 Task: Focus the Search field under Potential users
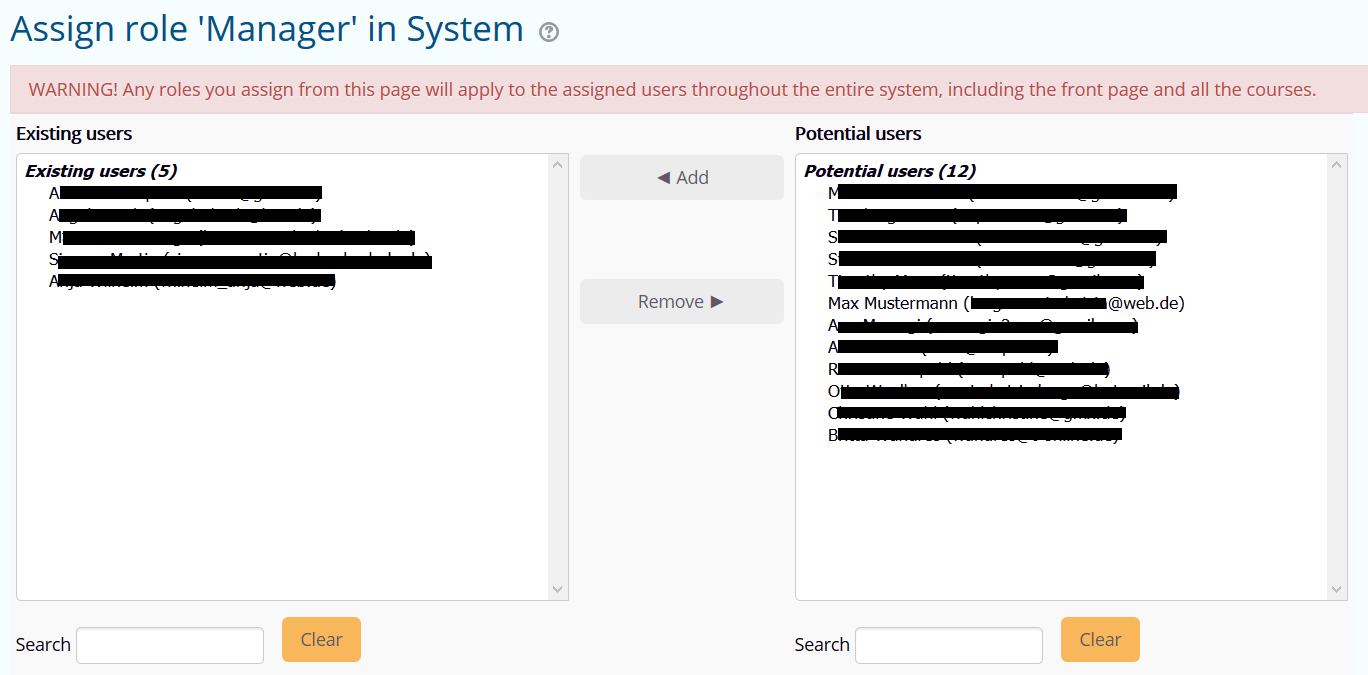tap(948, 645)
